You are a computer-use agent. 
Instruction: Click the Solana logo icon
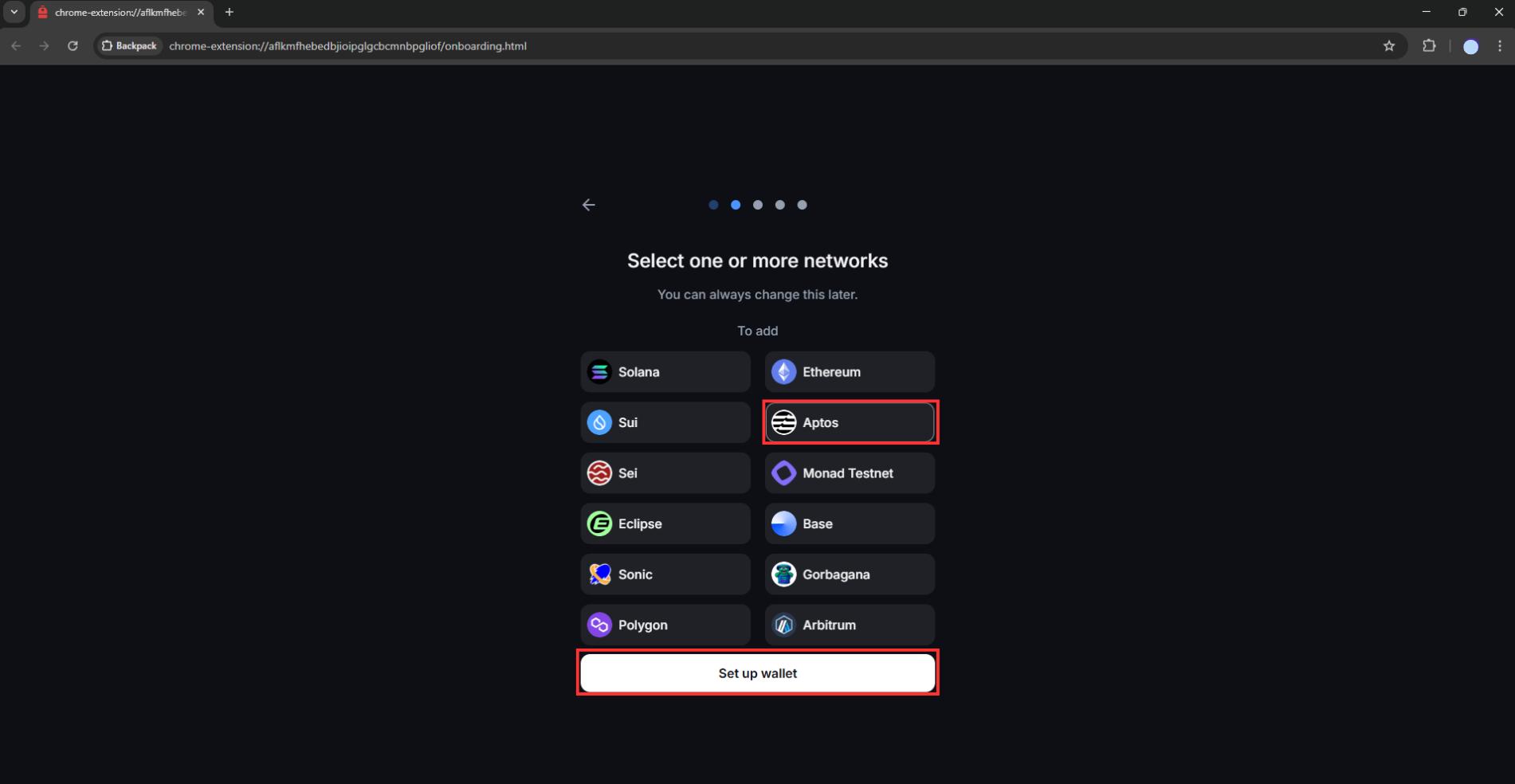point(599,372)
